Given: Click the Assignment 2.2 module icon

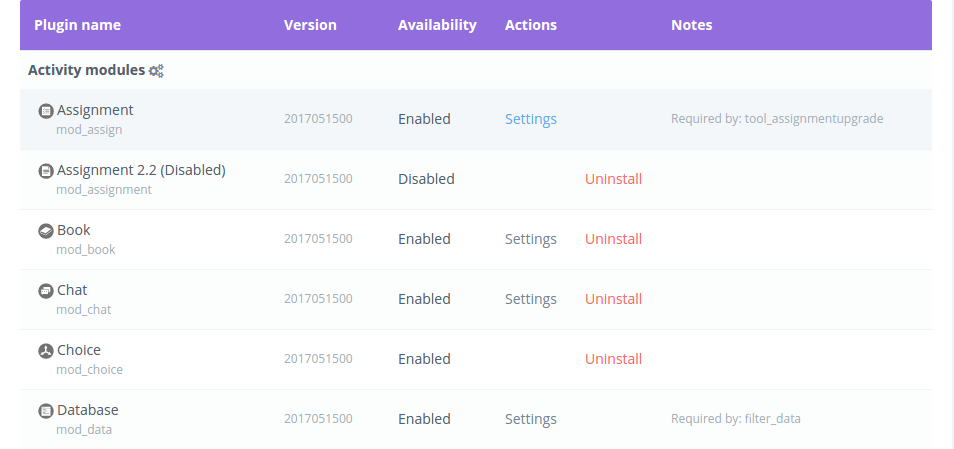Looking at the screenshot, I should (46, 171).
